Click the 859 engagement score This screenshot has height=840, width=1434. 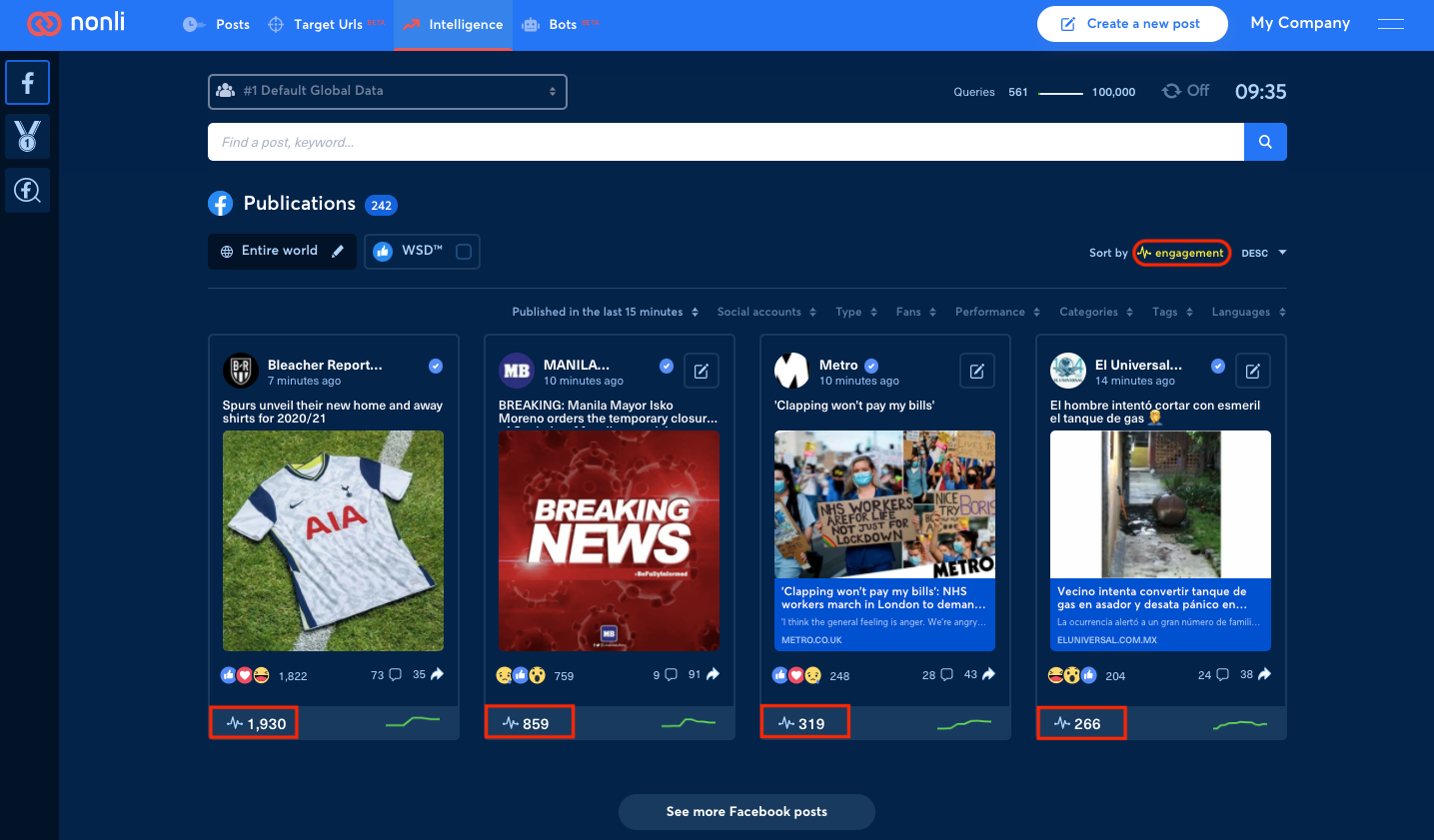click(526, 723)
